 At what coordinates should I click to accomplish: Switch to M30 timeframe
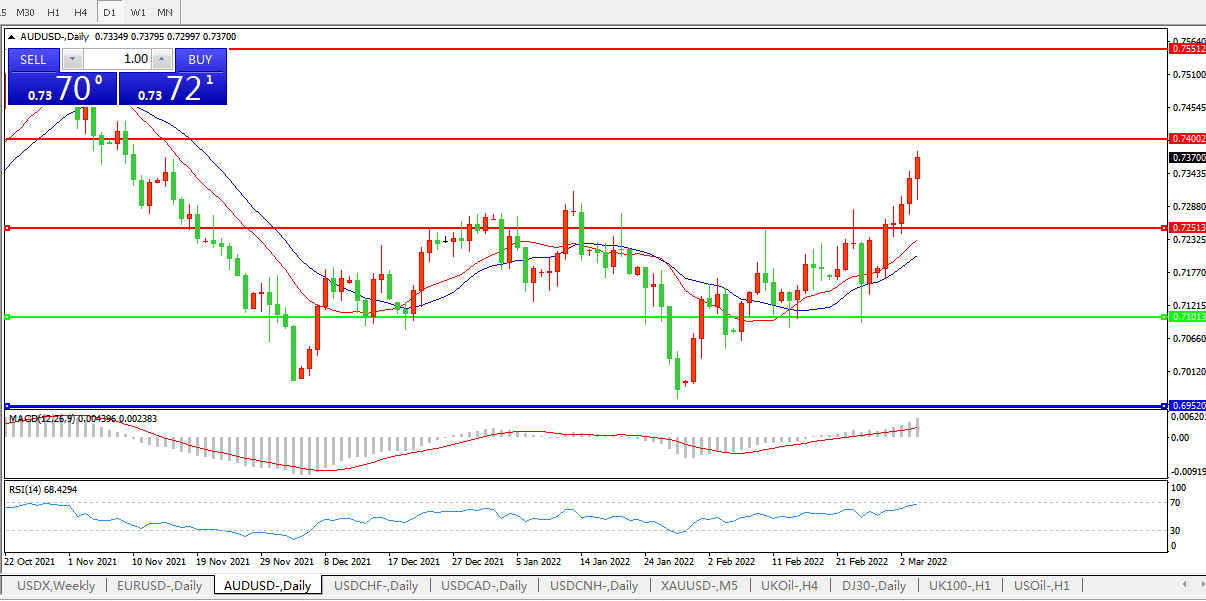click(x=26, y=12)
